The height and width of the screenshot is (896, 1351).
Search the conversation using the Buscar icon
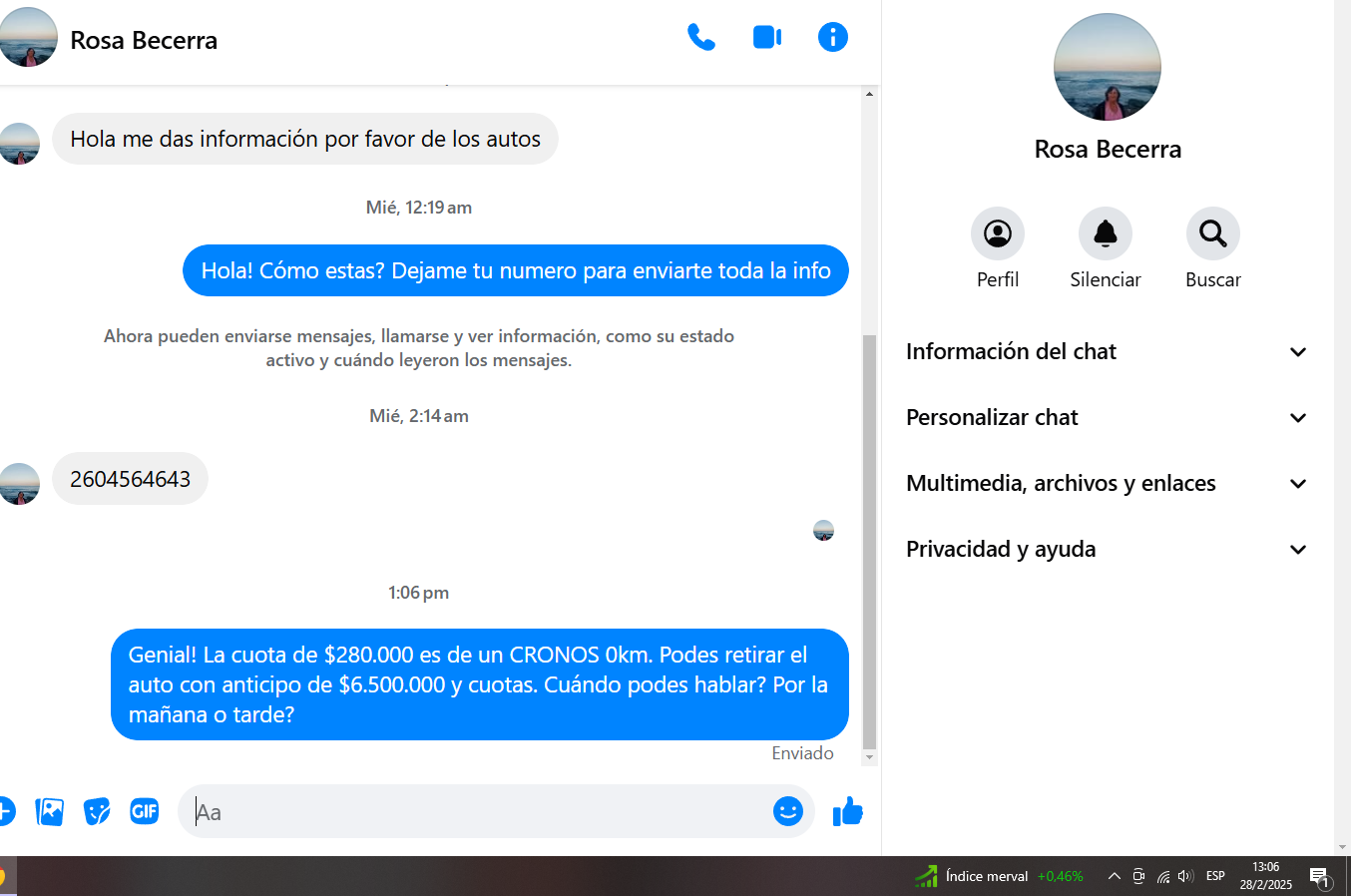[x=1212, y=233]
